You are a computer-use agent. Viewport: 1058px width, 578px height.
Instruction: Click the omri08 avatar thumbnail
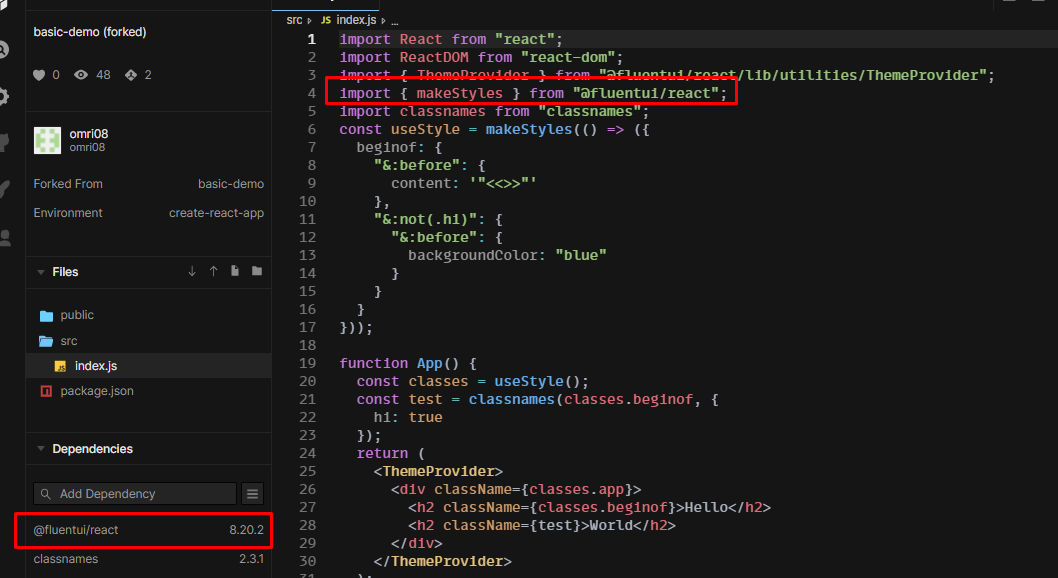[x=46, y=140]
